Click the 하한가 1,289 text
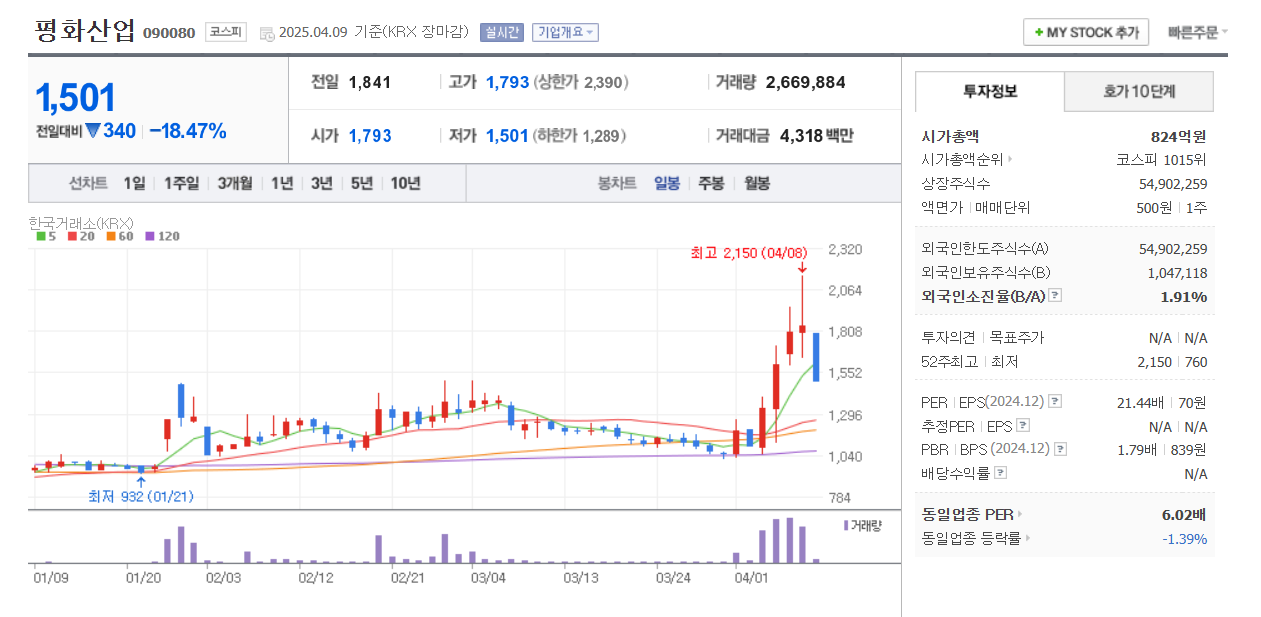The image size is (1261, 617). coord(581,135)
